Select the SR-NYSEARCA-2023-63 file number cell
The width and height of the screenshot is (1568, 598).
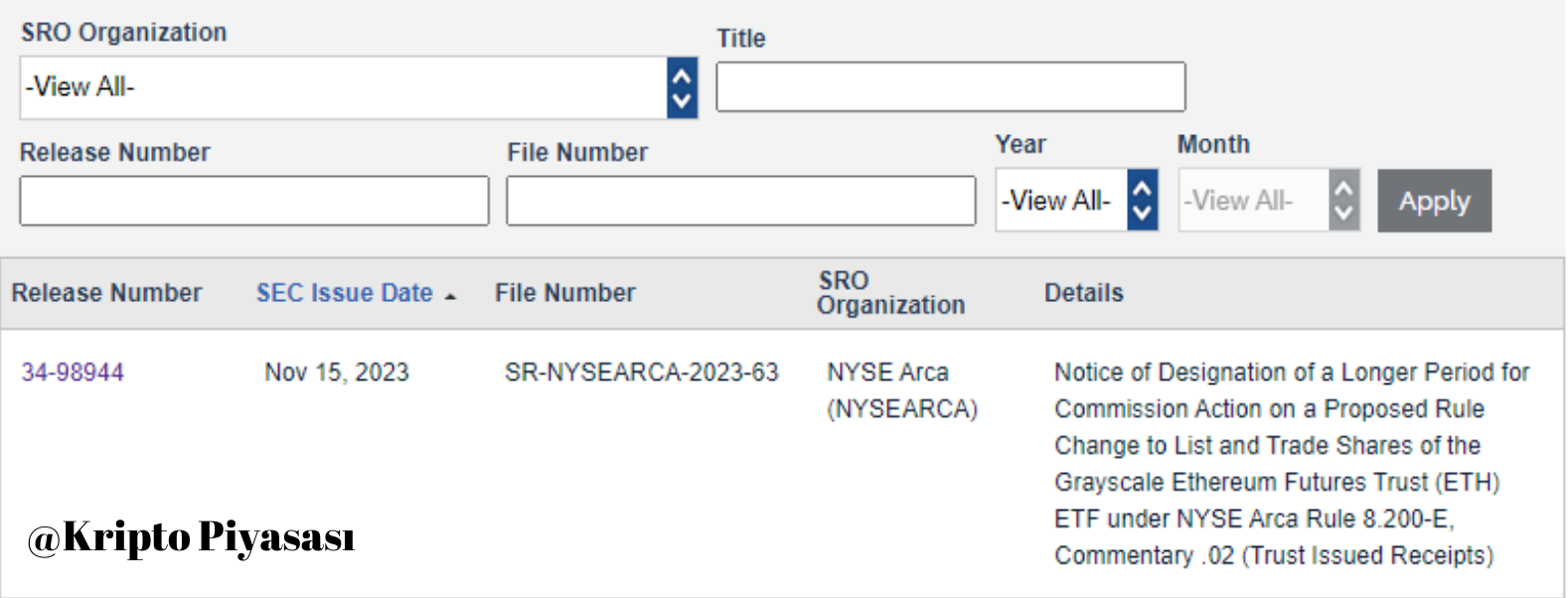click(x=641, y=373)
